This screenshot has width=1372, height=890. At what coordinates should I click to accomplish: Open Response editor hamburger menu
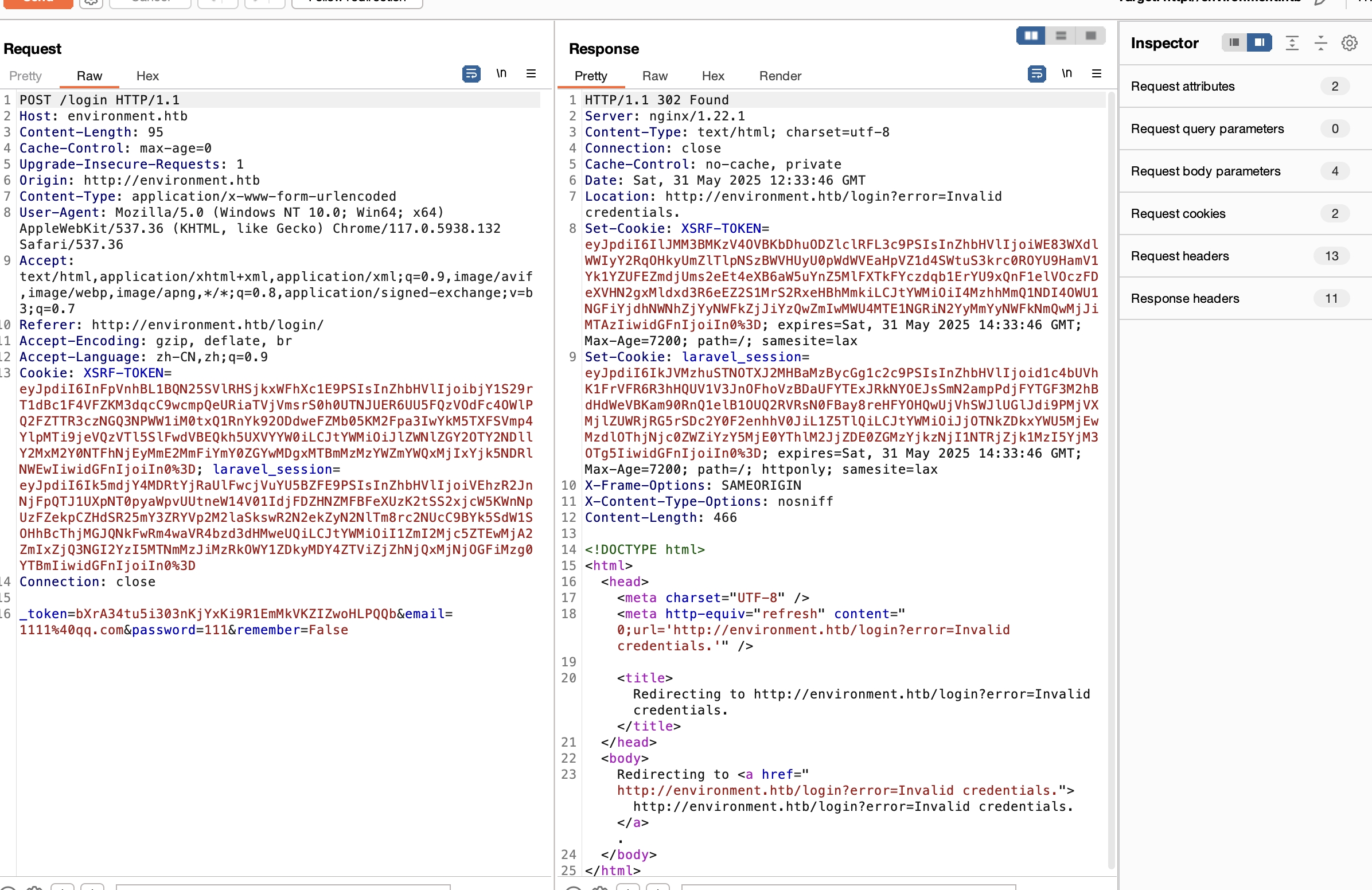(1097, 74)
